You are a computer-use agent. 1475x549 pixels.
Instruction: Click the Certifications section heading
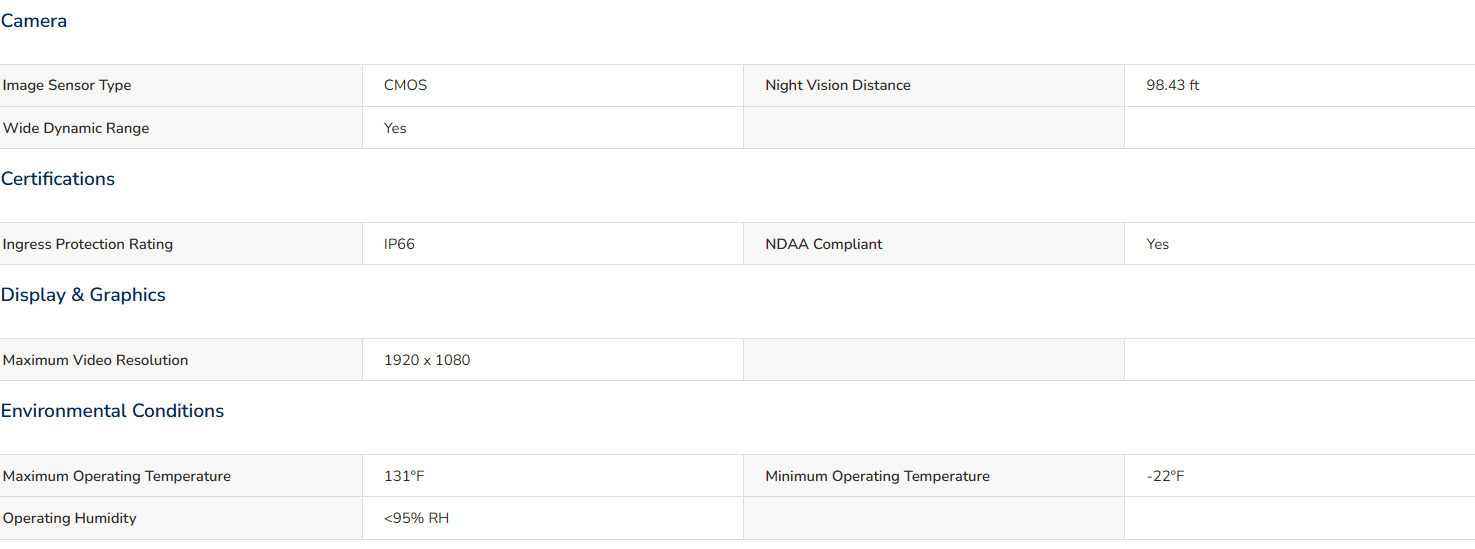(58, 179)
